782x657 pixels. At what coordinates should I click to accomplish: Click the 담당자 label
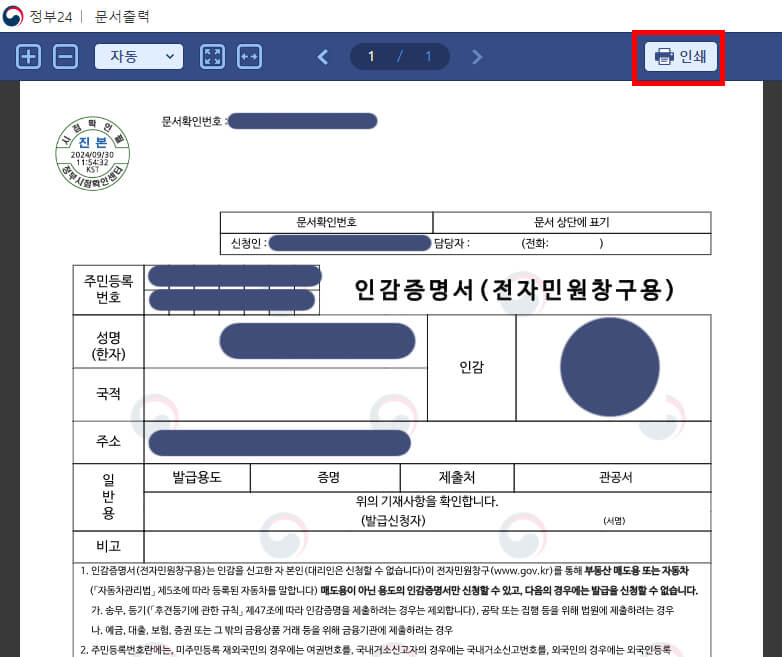[x=451, y=243]
